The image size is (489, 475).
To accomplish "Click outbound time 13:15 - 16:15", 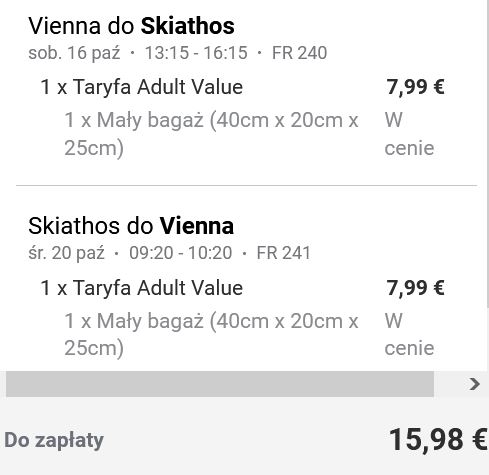I will tap(196, 53).
